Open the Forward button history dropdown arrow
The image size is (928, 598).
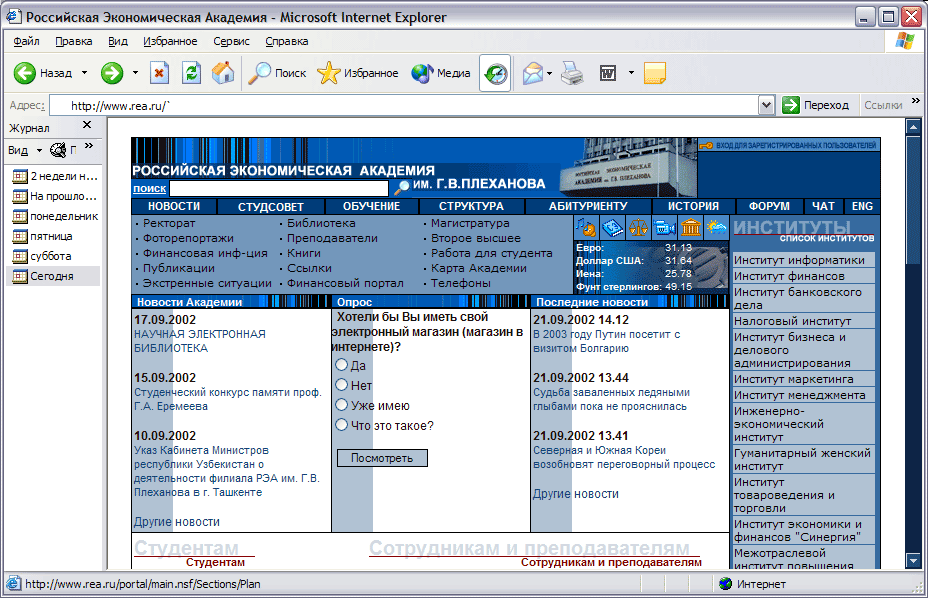click(x=135, y=73)
